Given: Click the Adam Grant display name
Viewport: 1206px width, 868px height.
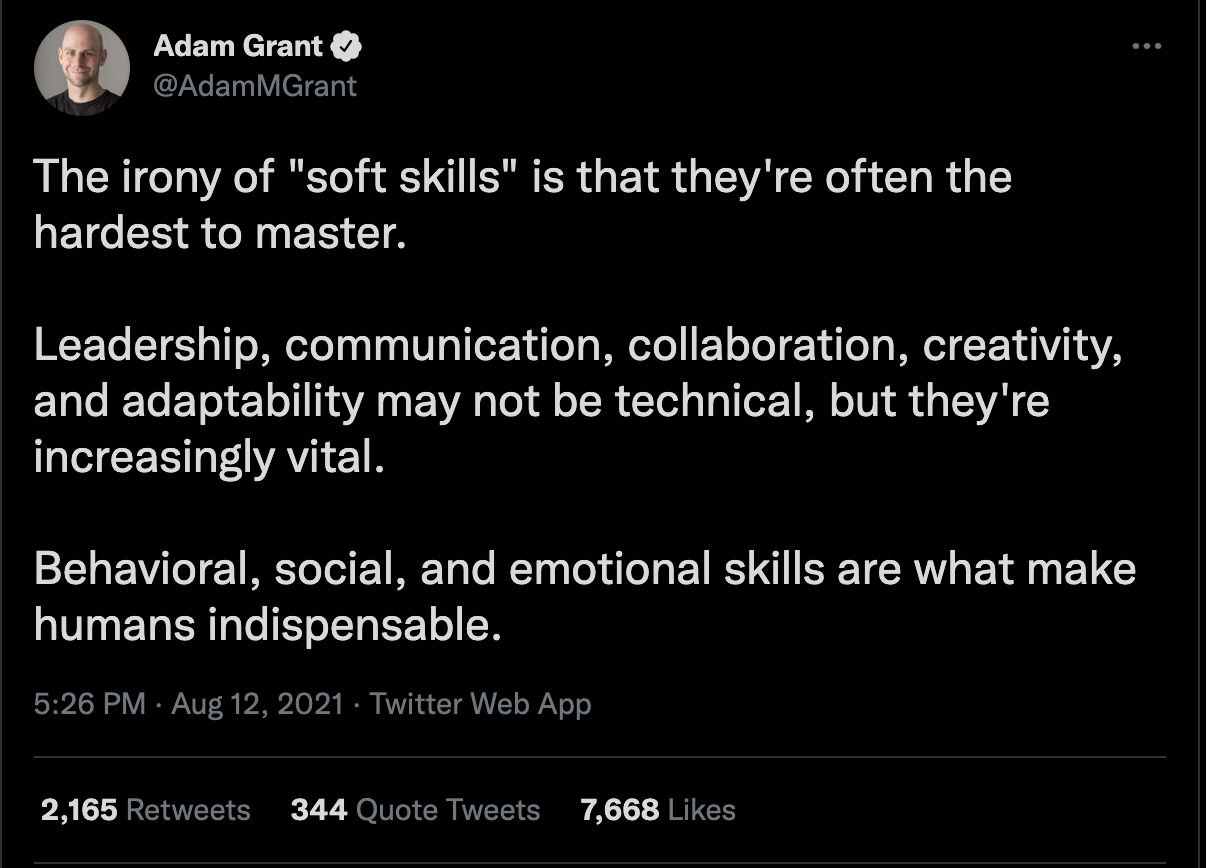Looking at the screenshot, I should 238,46.
